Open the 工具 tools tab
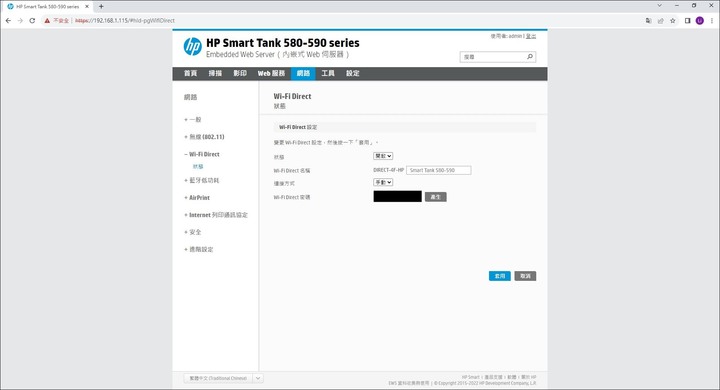 pyautogui.click(x=328, y=73)
